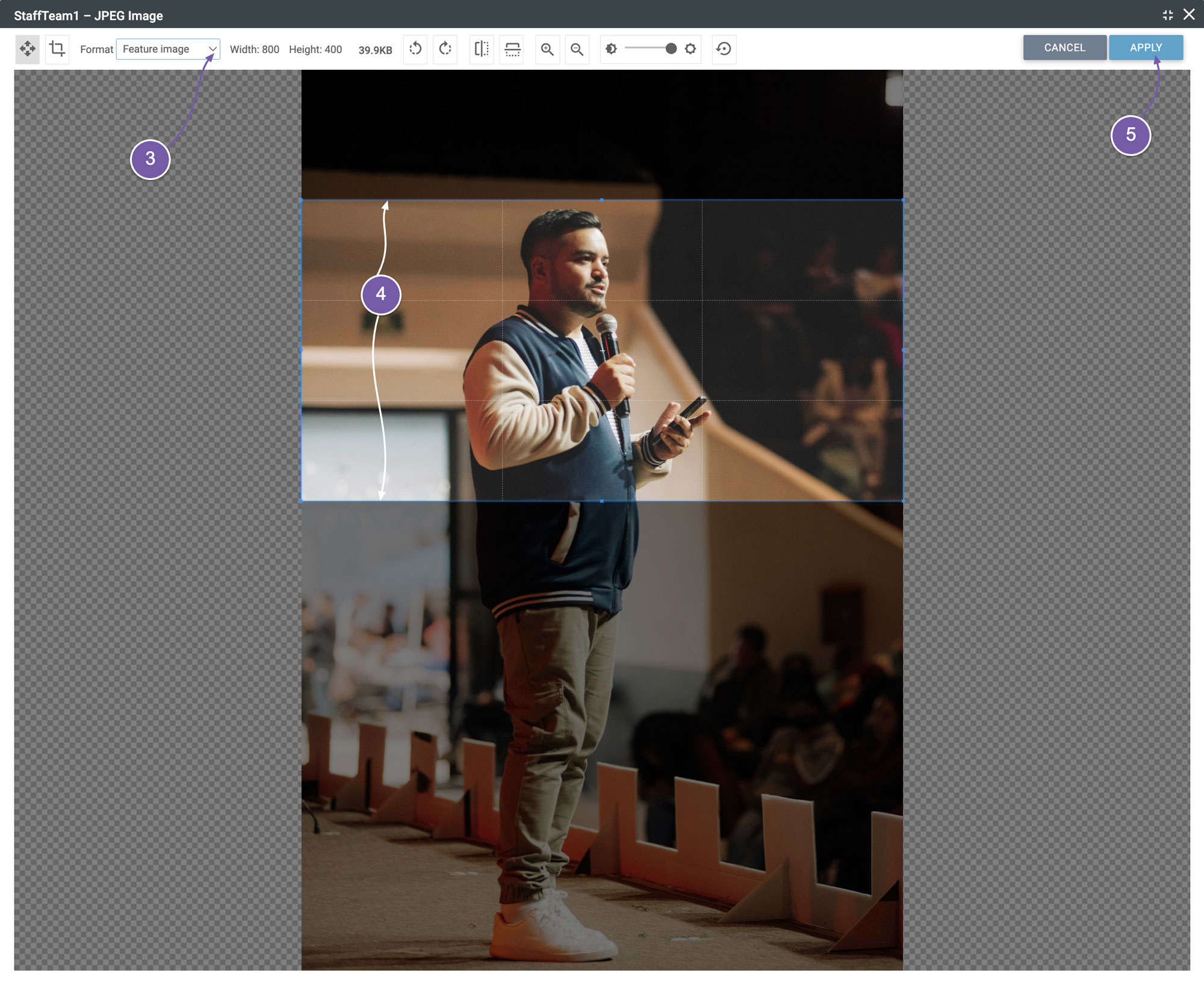Exit fullscreen using the collapse icon
Screen dimensions: 1204x988
tap(1168, 15)
